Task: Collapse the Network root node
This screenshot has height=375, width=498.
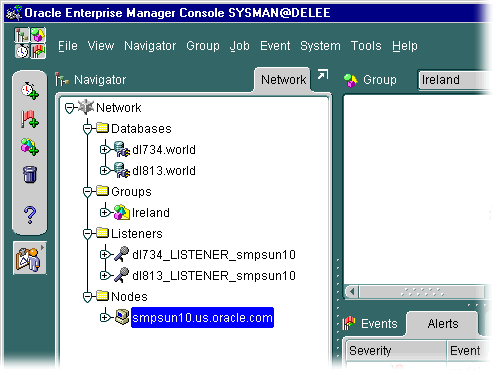Action: [x=70, y=108]
